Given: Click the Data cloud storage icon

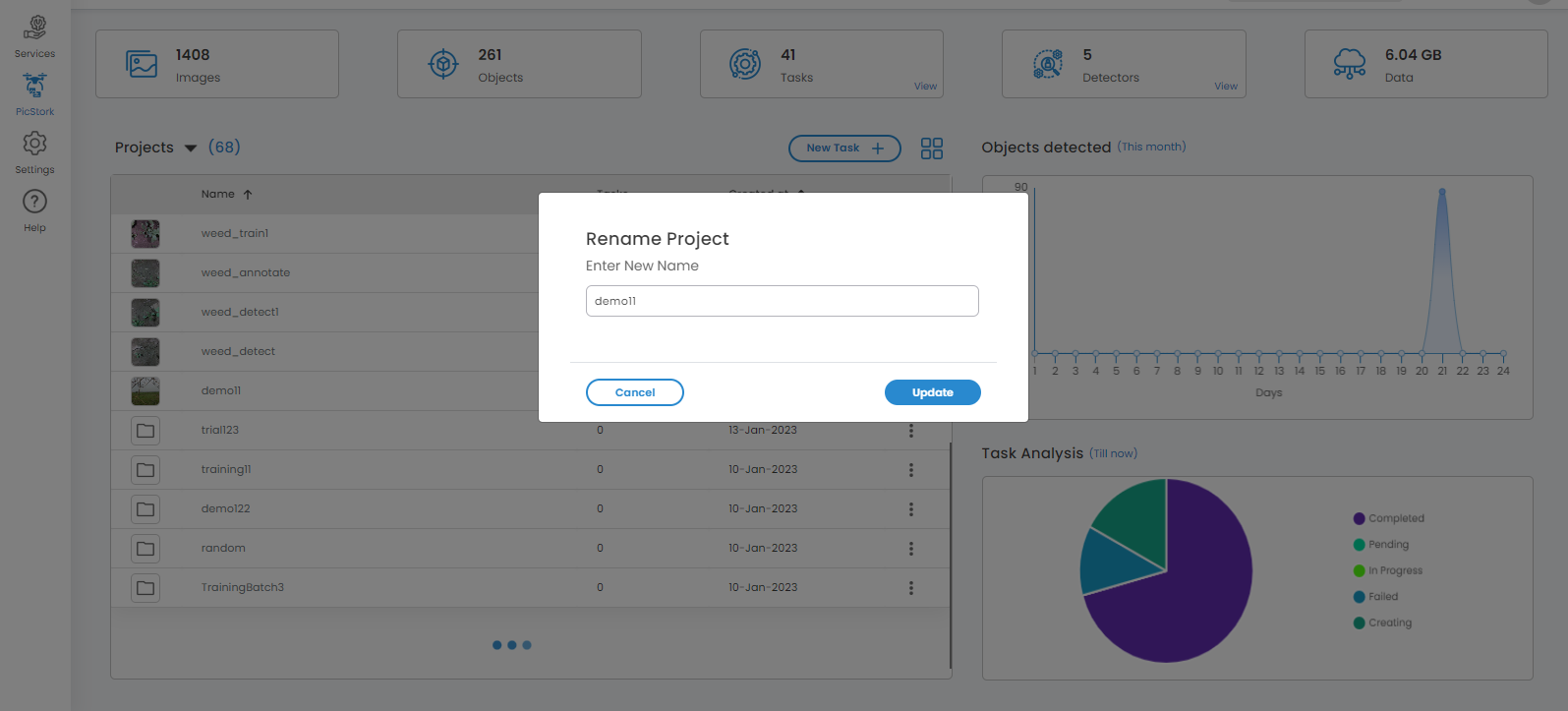Looking at the screenshot, I should point(1349,65).
